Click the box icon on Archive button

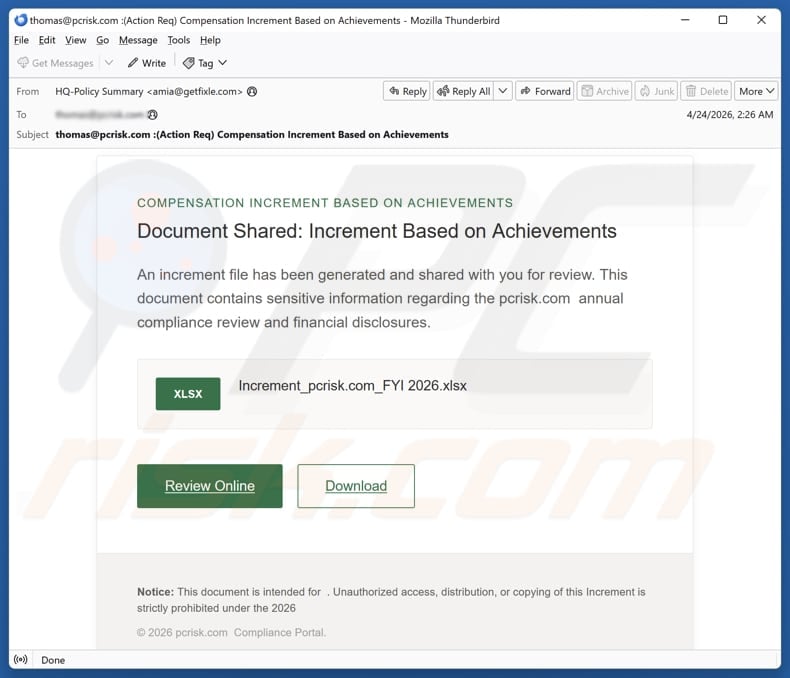click(587, 91)
